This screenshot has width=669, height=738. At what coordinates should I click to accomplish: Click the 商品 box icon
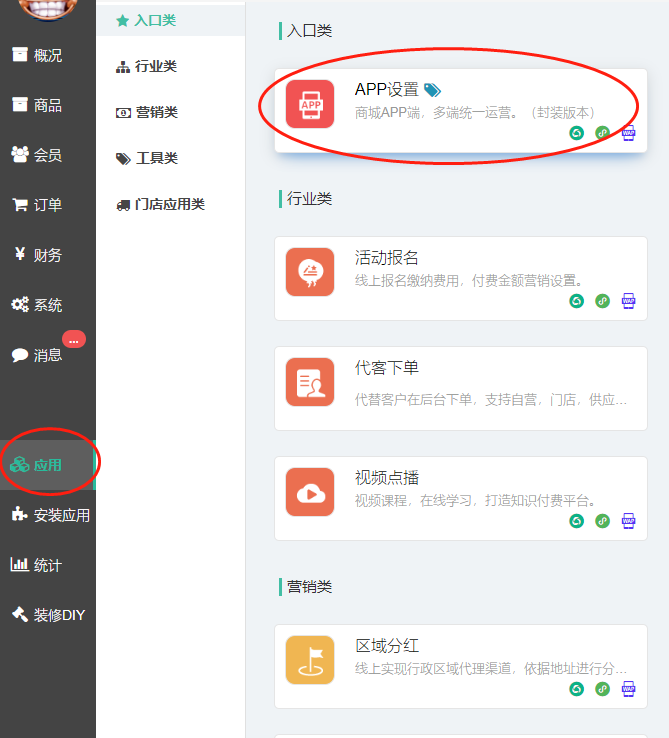click(x=20, y=104)
